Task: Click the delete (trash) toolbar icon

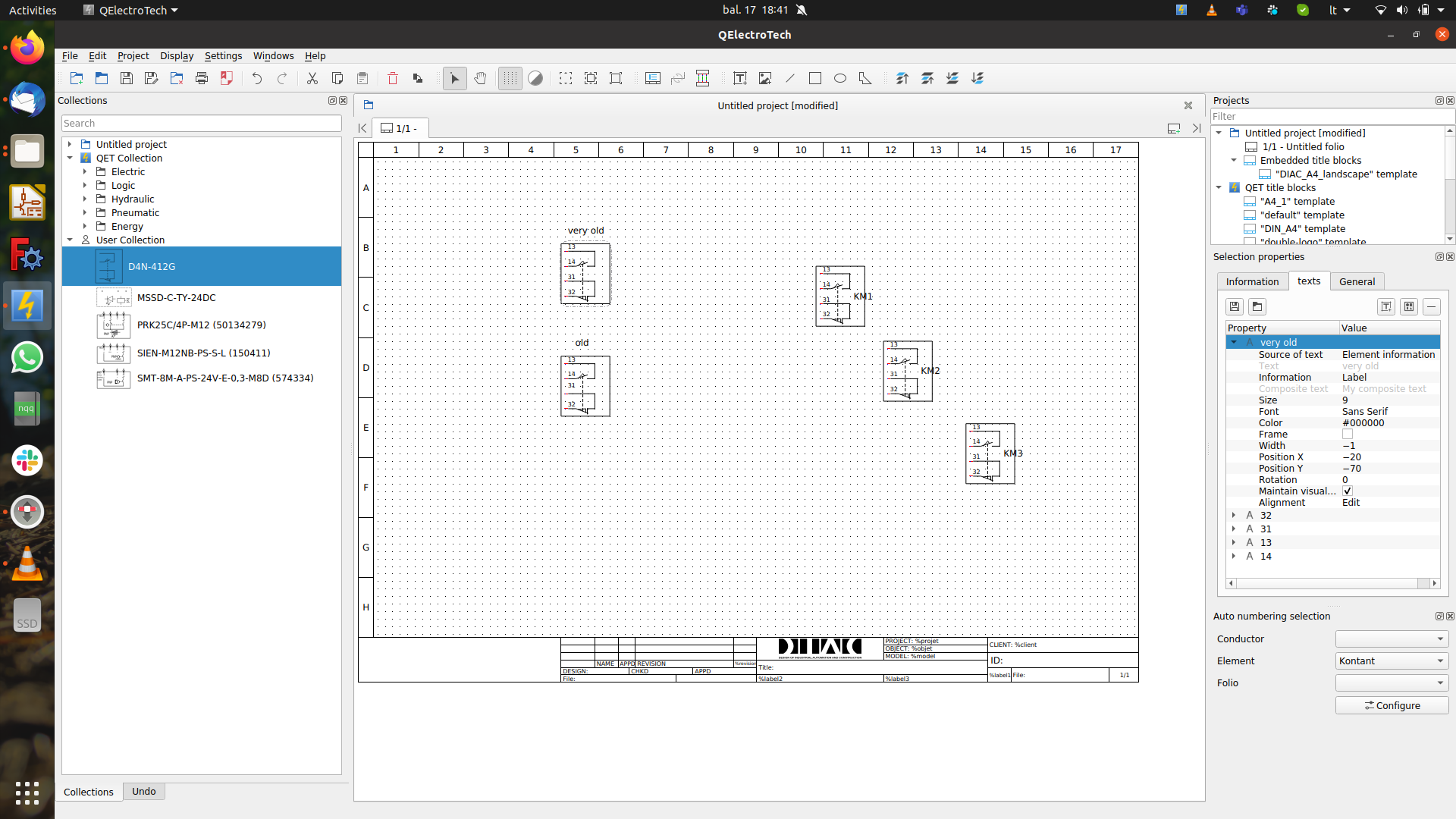Action: pyautogui.click(x=393, y=78)
